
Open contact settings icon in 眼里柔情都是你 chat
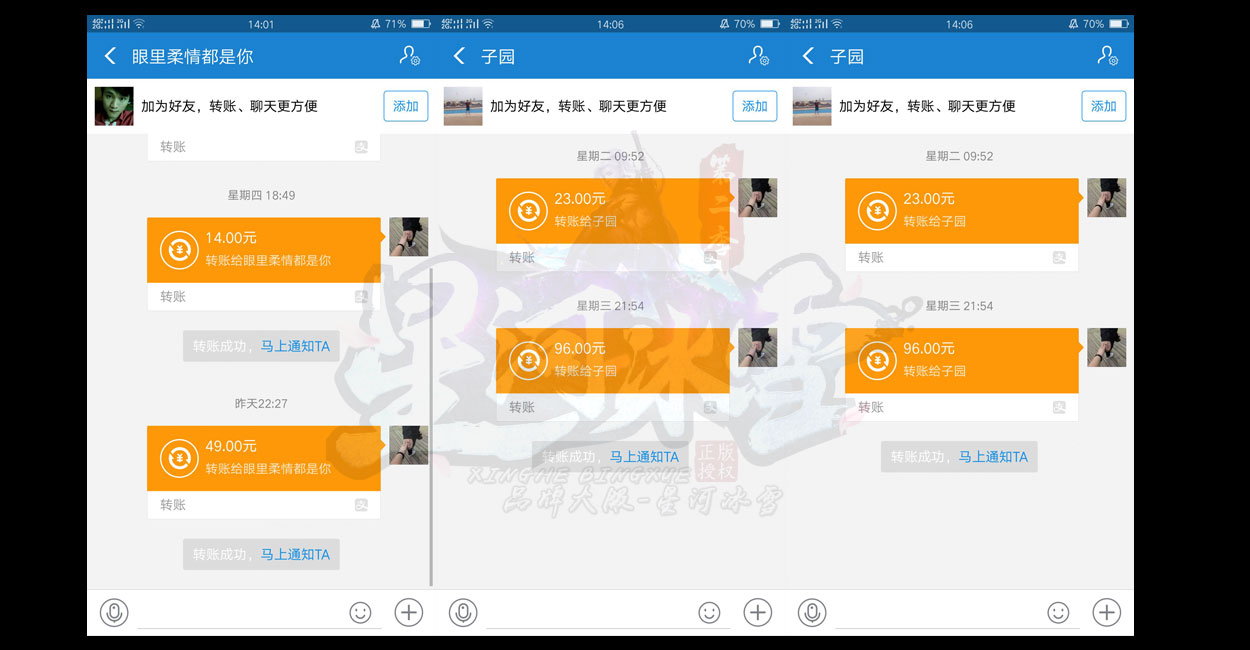click(x=409, y=57)
